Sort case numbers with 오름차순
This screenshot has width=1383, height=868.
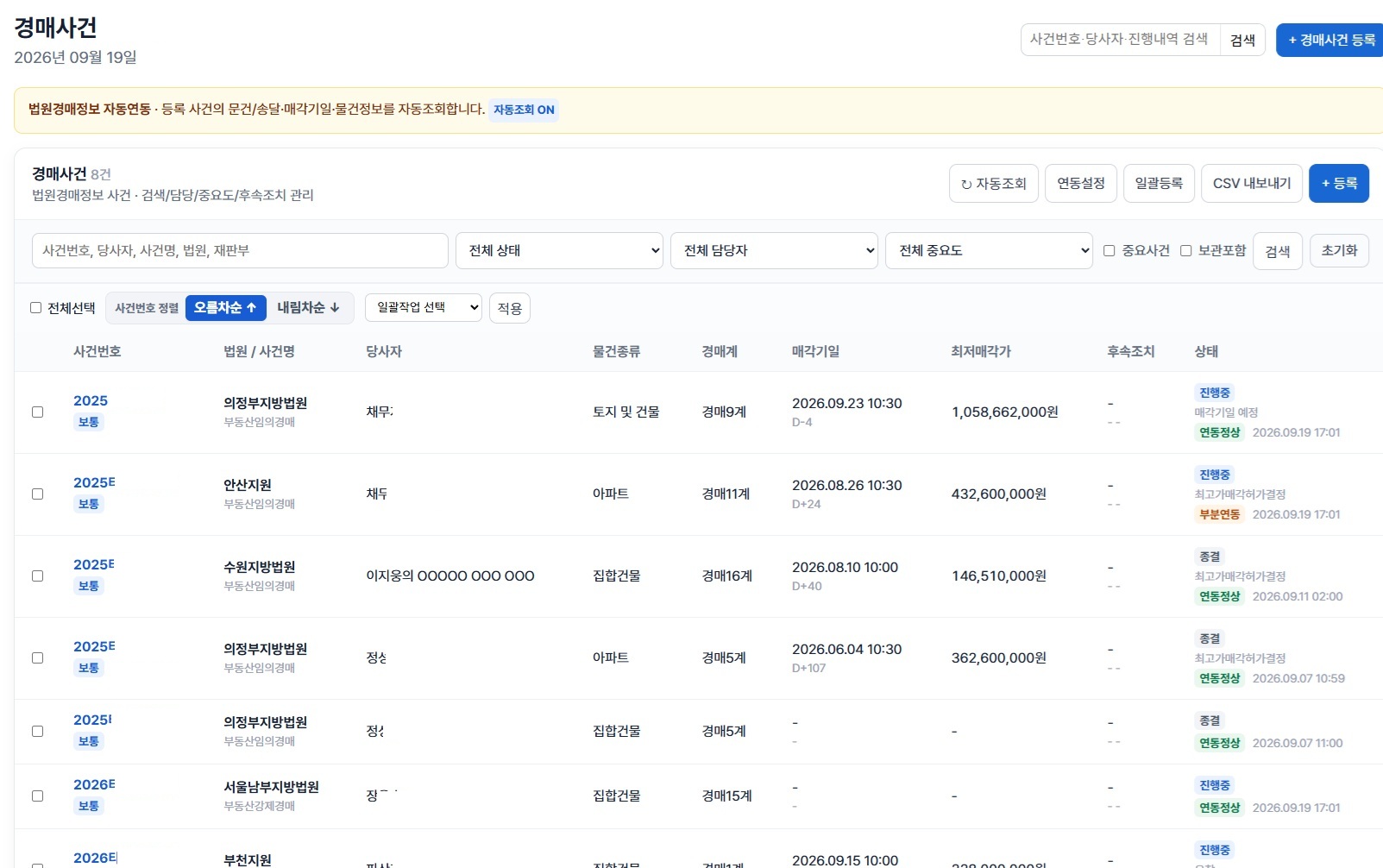(225, 307)
